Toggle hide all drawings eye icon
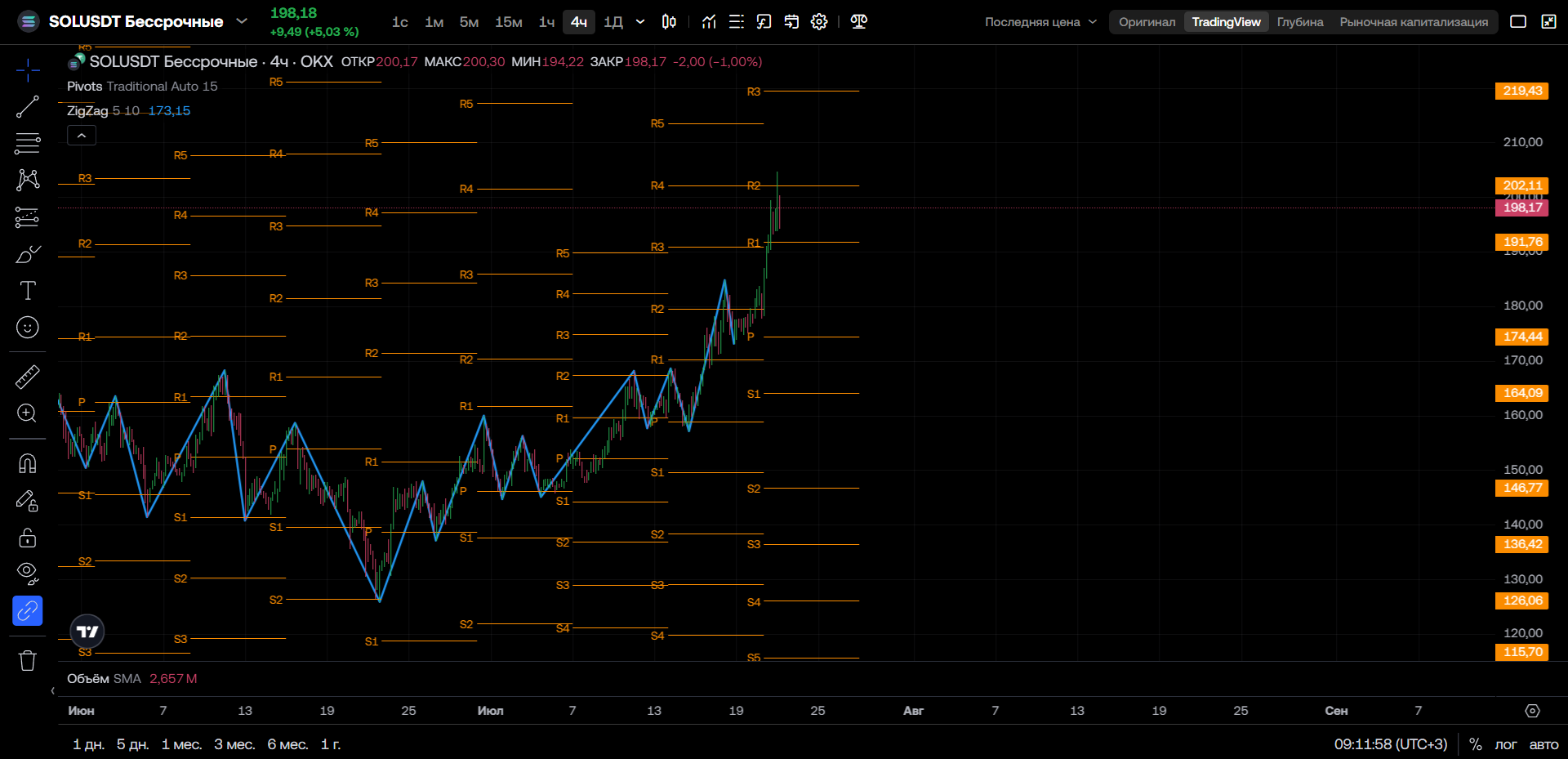 pyautogui.click(x=28, y=574)
